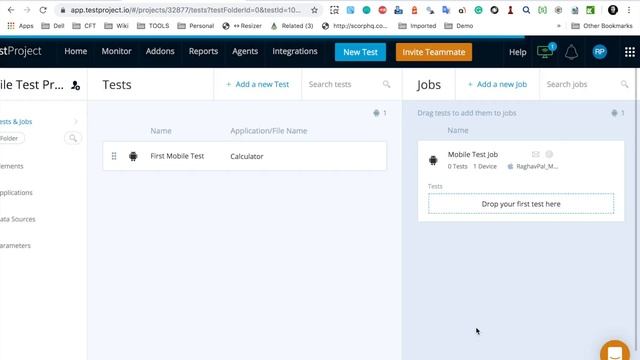The image size is (640, 360).
Task: Click the Name column header in Tests
Action: 161,131
